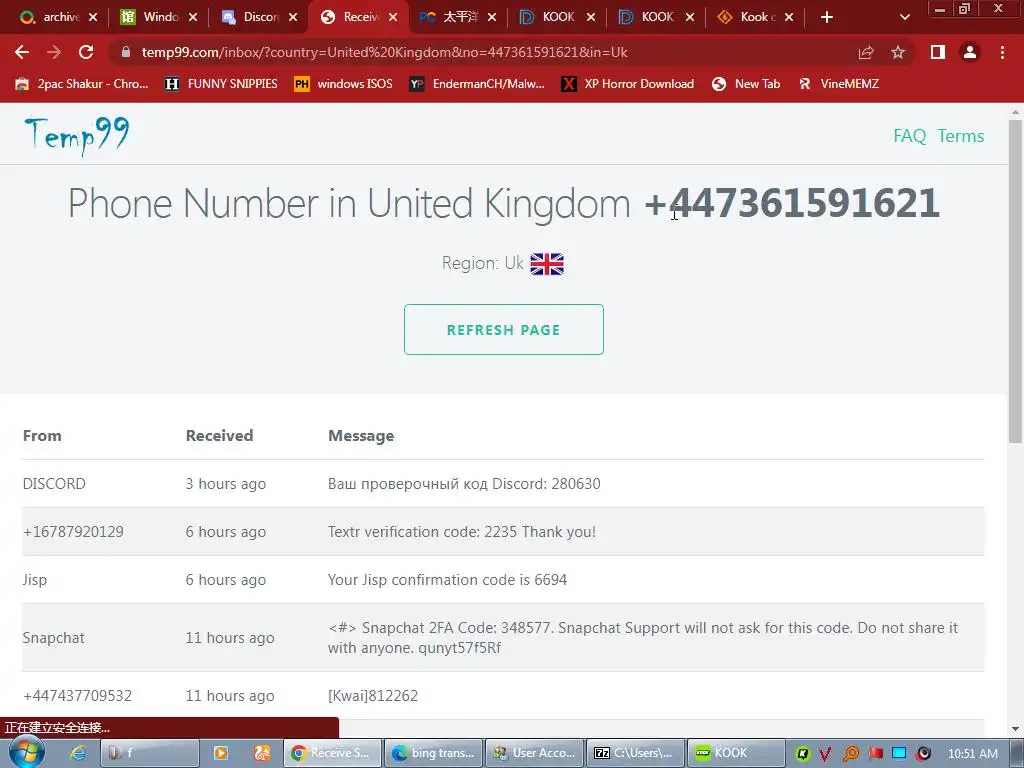Image resolution: width=1024 pixels, height=768 pixels.
Task: Launch Internet Explorer from the taskbar
Action: (x=78, y=753)
